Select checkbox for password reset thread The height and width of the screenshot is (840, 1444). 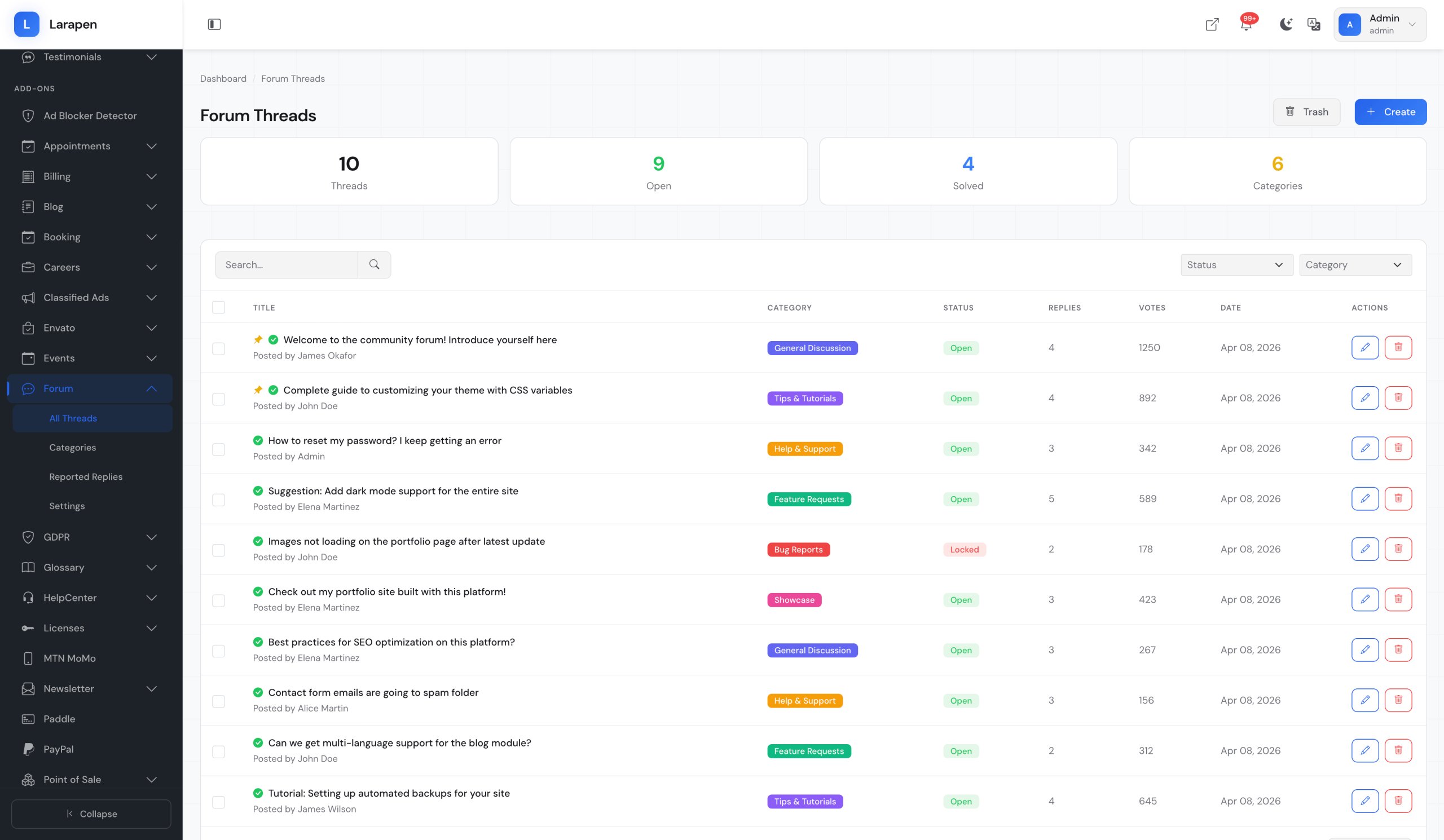click(218, 449)
